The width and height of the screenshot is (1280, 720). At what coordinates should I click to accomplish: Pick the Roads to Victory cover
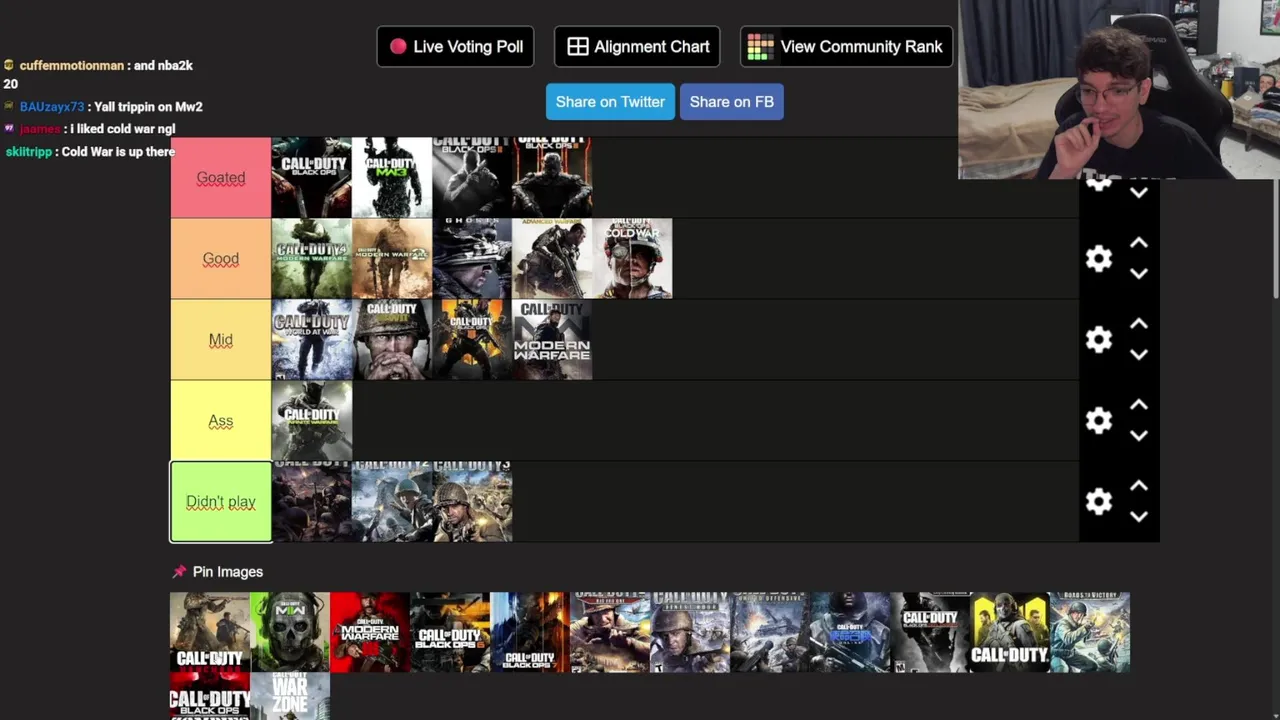coord(1090,632)
